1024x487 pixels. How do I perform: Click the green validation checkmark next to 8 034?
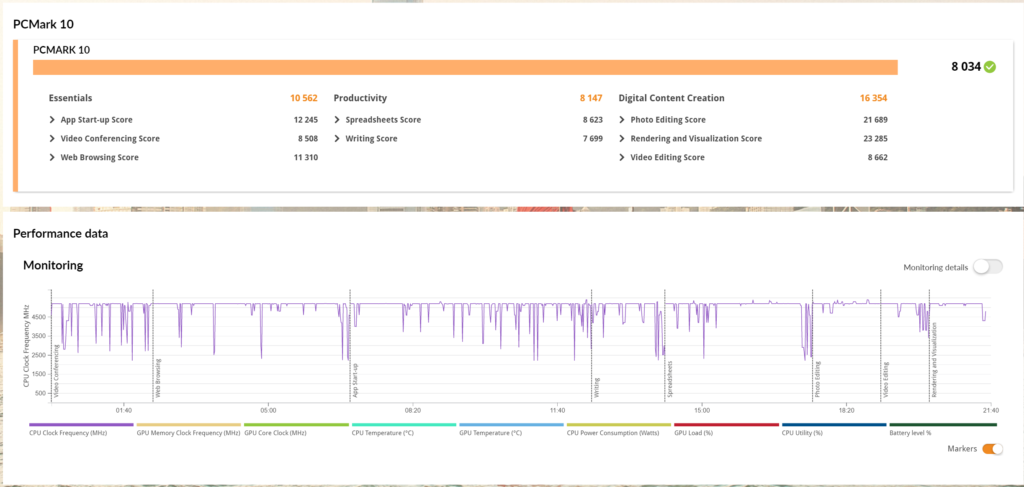pyautogui.click(x=990, y=67)
